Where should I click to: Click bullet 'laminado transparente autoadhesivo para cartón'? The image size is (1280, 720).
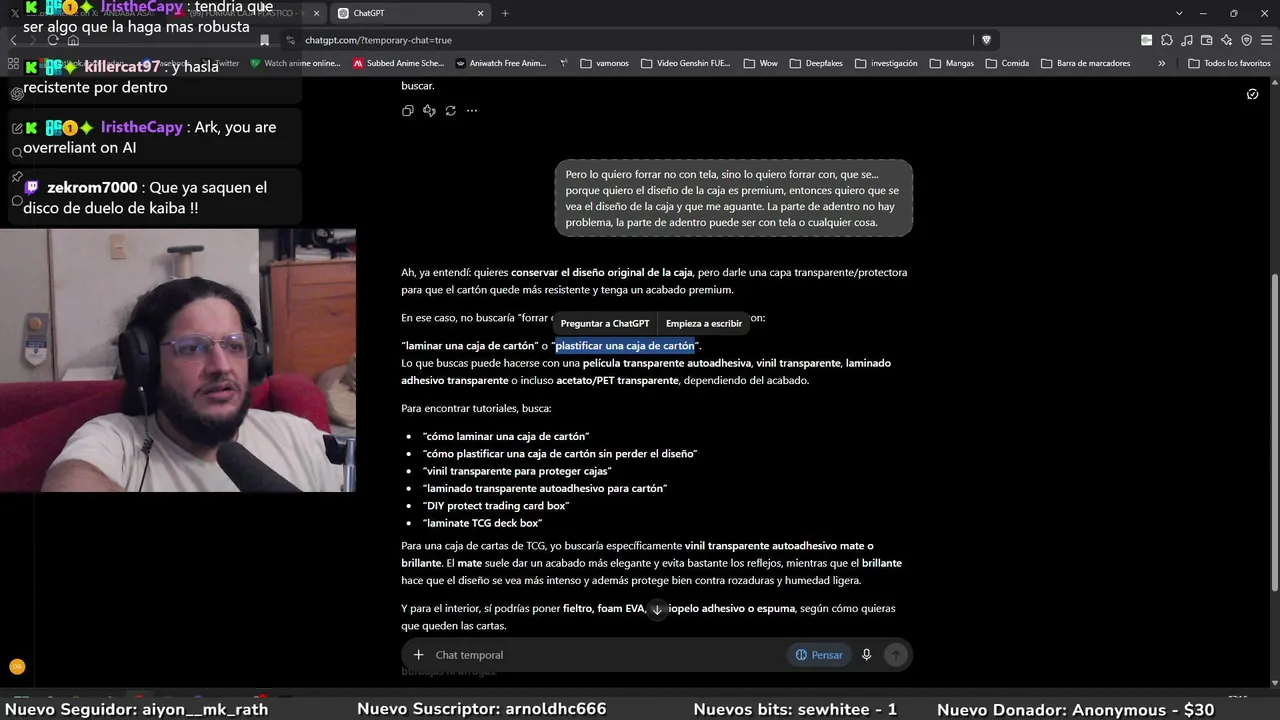545,488
